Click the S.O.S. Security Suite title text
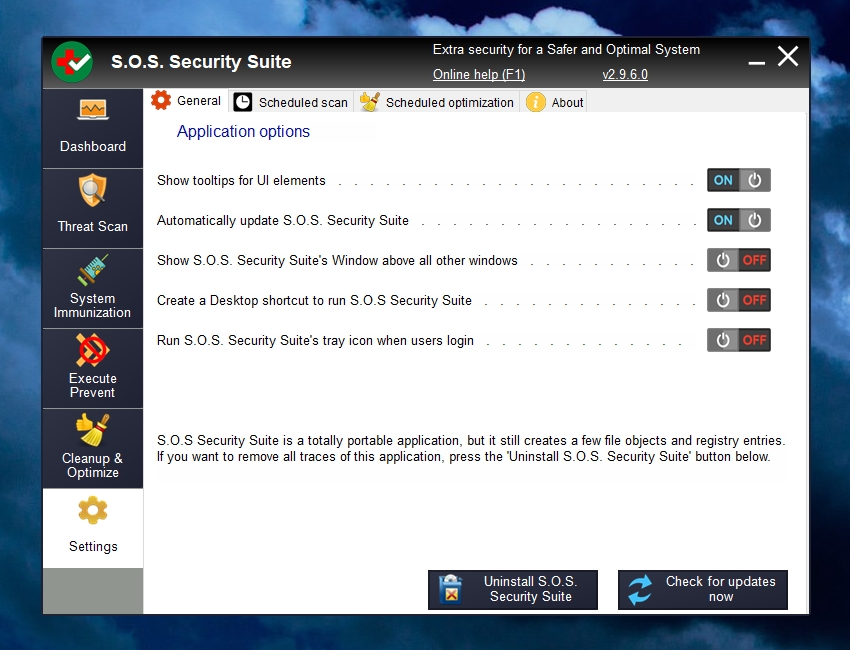 coord(201,62)
